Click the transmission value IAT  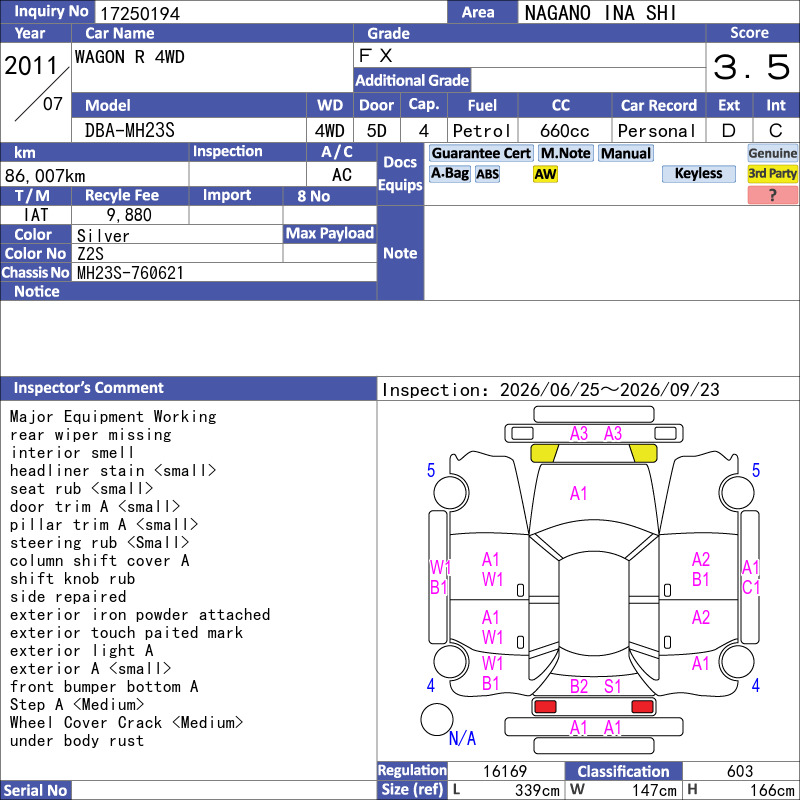click(36, 215)
